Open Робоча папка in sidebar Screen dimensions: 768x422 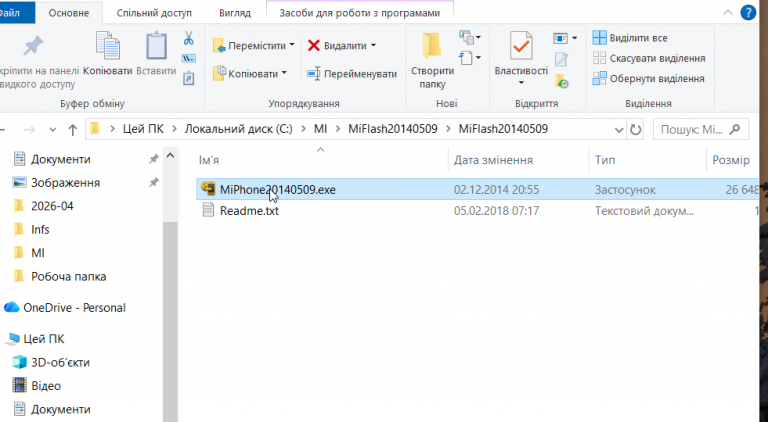coord(69,277)
